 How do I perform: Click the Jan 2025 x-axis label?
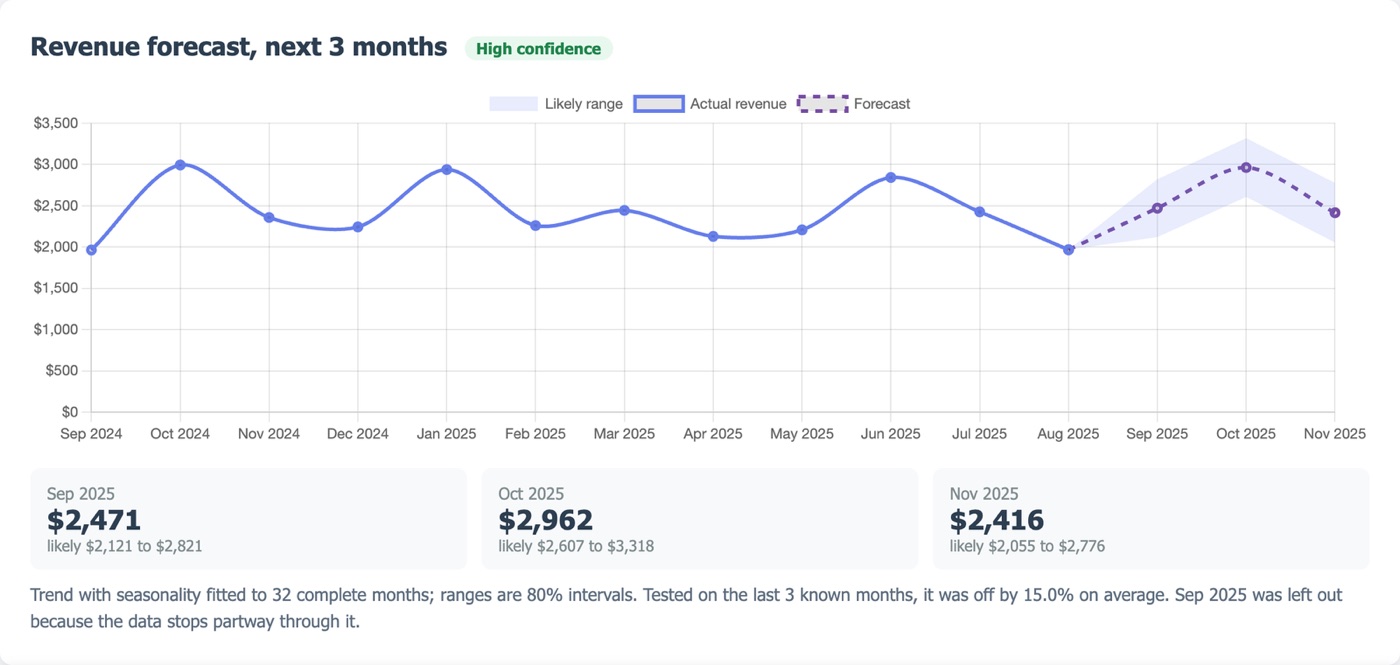446,434
